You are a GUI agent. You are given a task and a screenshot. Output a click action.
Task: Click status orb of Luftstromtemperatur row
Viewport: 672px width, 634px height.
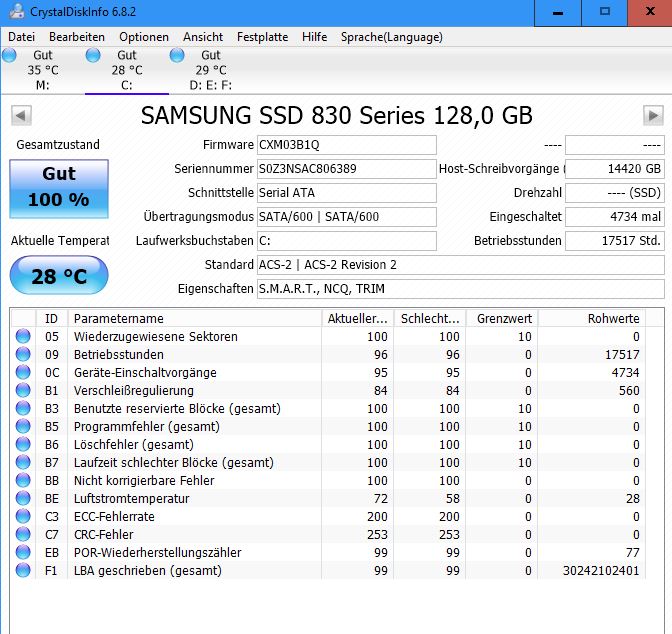(23, 498)
